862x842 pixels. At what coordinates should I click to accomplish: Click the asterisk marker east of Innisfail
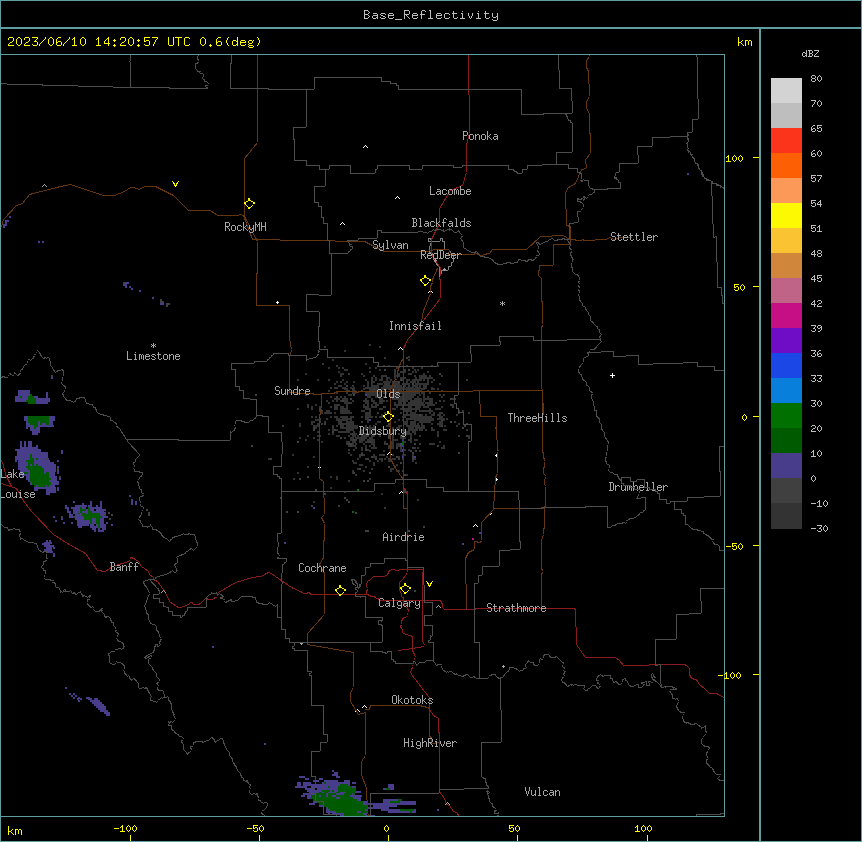click(502, 303)
